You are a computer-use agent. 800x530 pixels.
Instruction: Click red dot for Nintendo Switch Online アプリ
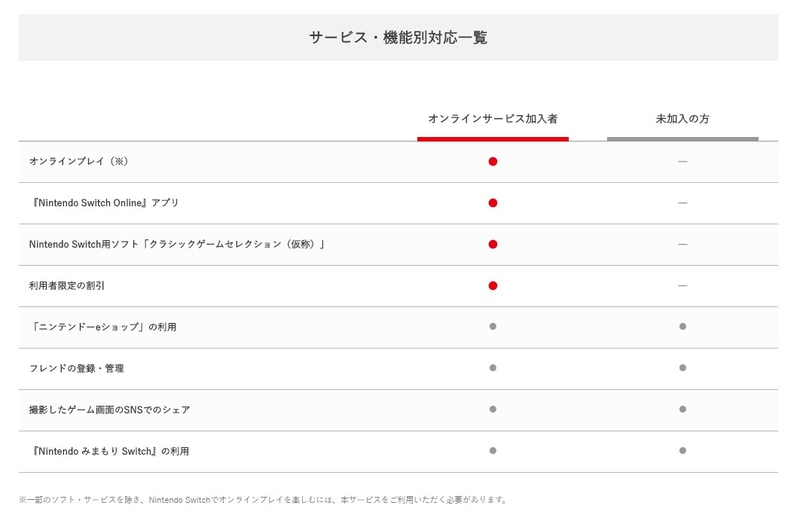coord(493,203)
